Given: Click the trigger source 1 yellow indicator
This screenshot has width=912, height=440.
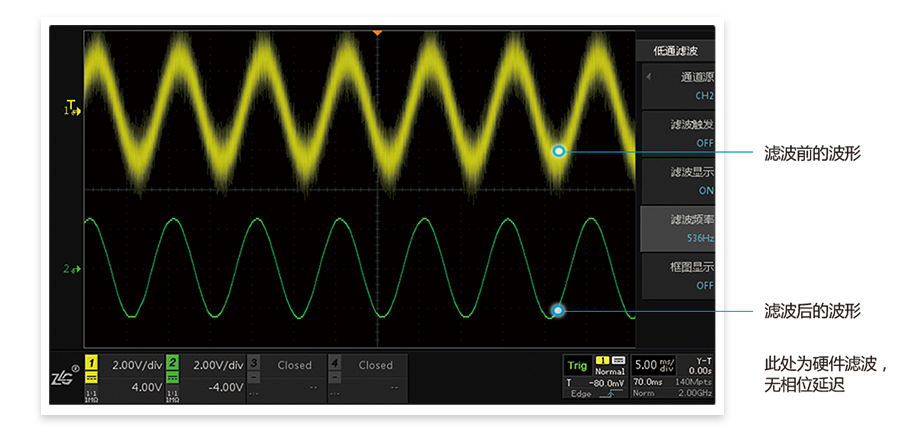Looking at the screenshot, I should (x=602, y=360).
